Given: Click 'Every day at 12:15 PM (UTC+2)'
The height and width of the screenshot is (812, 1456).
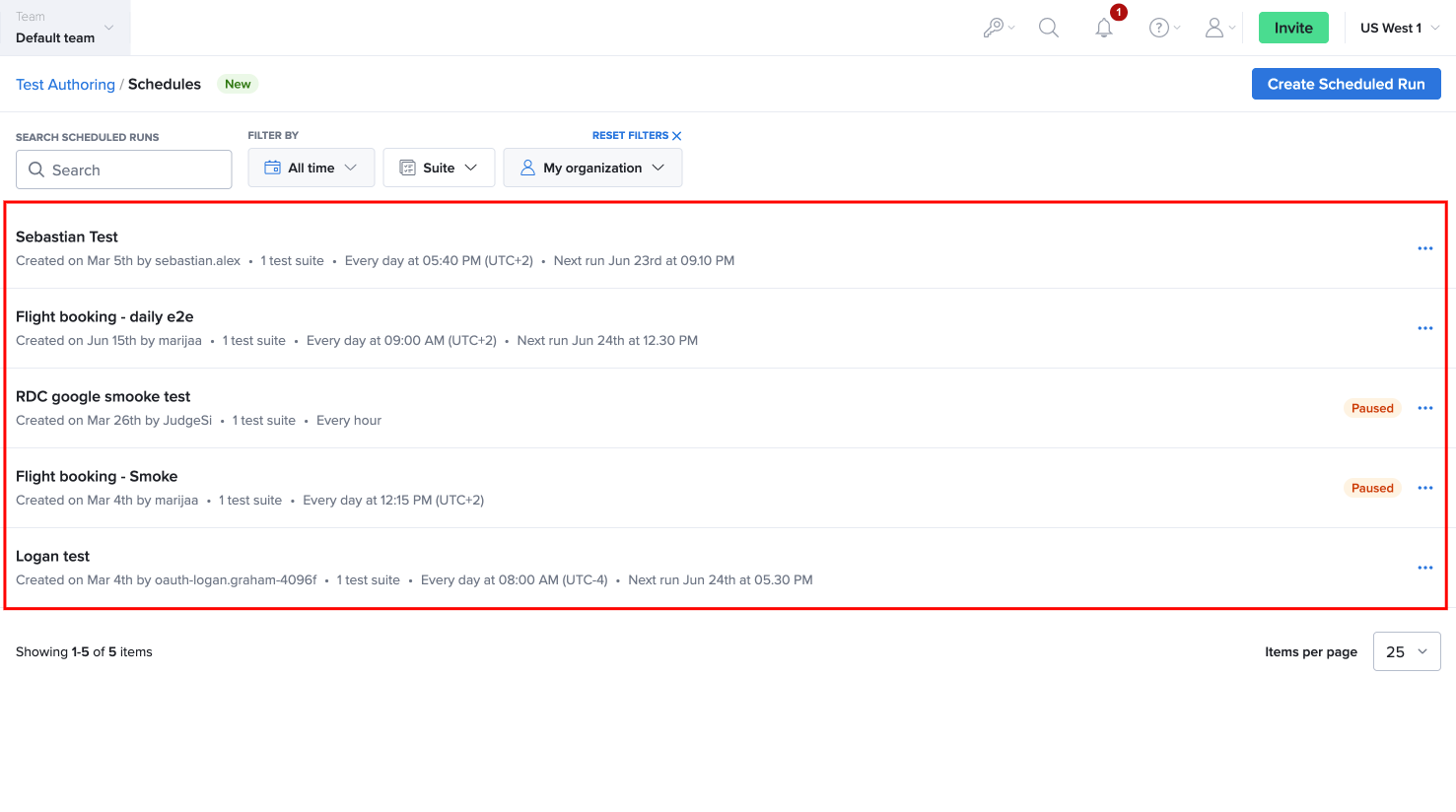Looking at the screenshot, I should point(393,501).
